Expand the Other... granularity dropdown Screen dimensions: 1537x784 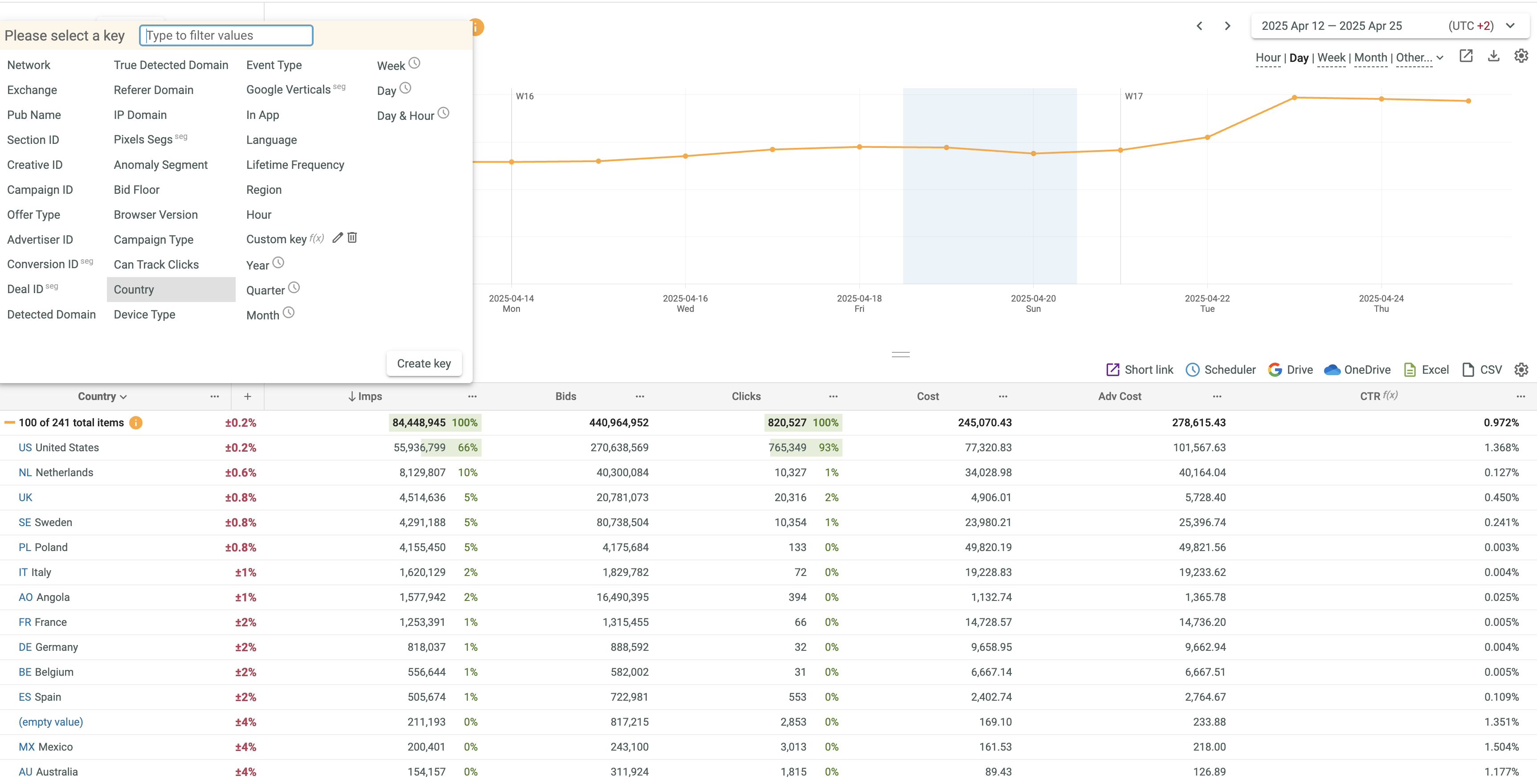point(1419,58)
